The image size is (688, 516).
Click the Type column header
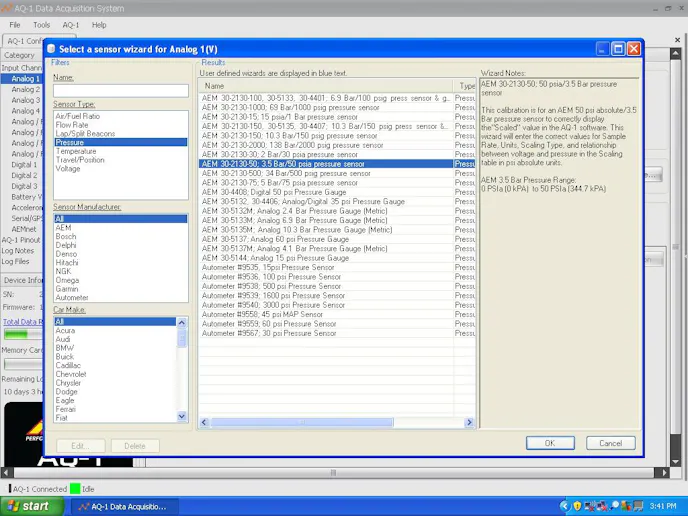click(466, 86)
